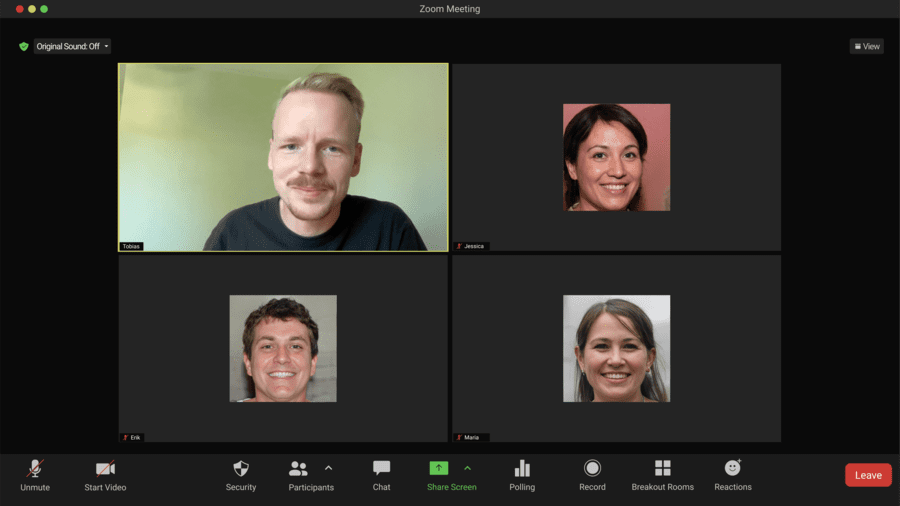Launch the Polling feature
The width and height of the screenshot is (900, 506).
[x=522, y=469]
